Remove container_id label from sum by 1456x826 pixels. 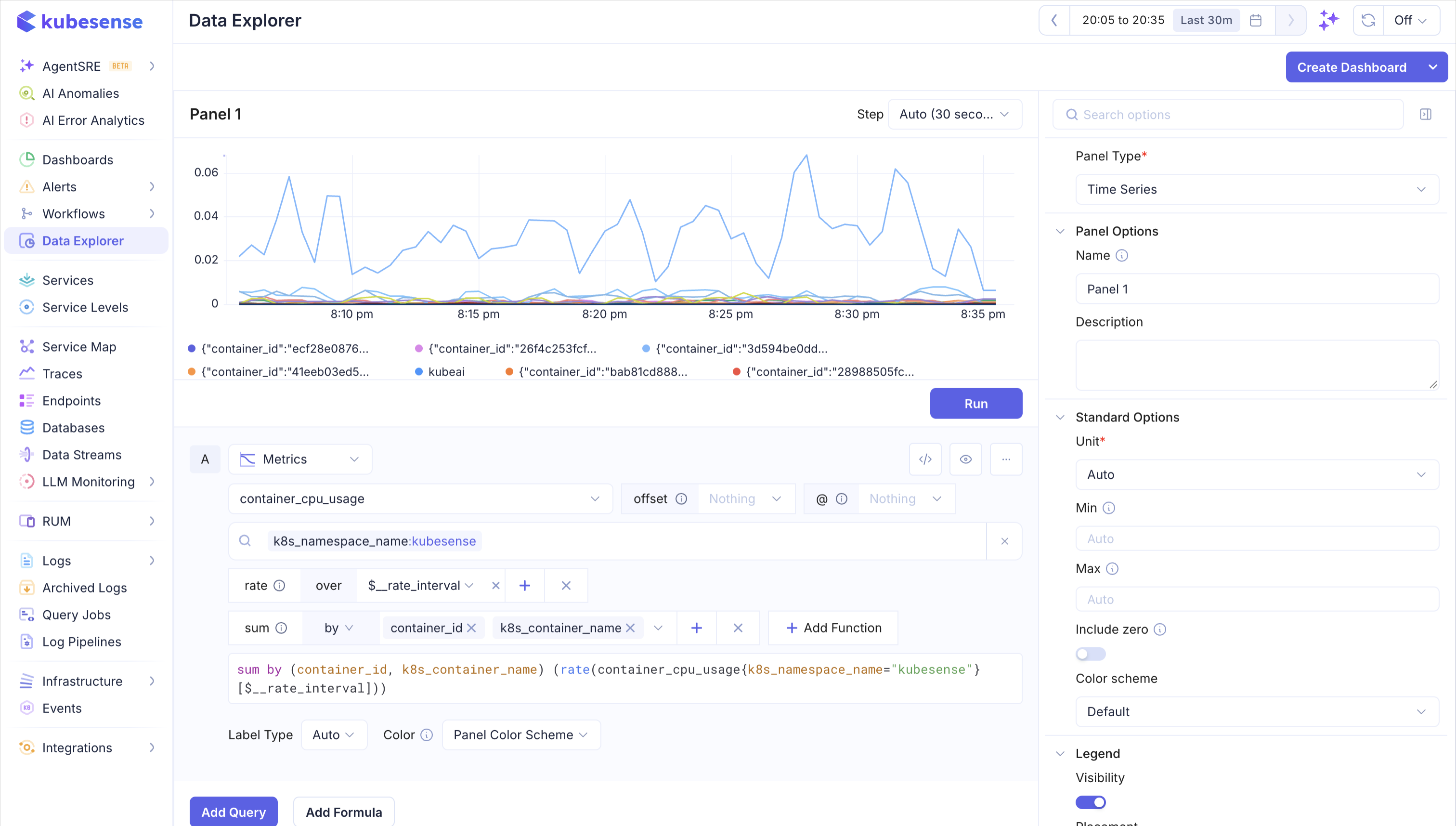[471, 628]
